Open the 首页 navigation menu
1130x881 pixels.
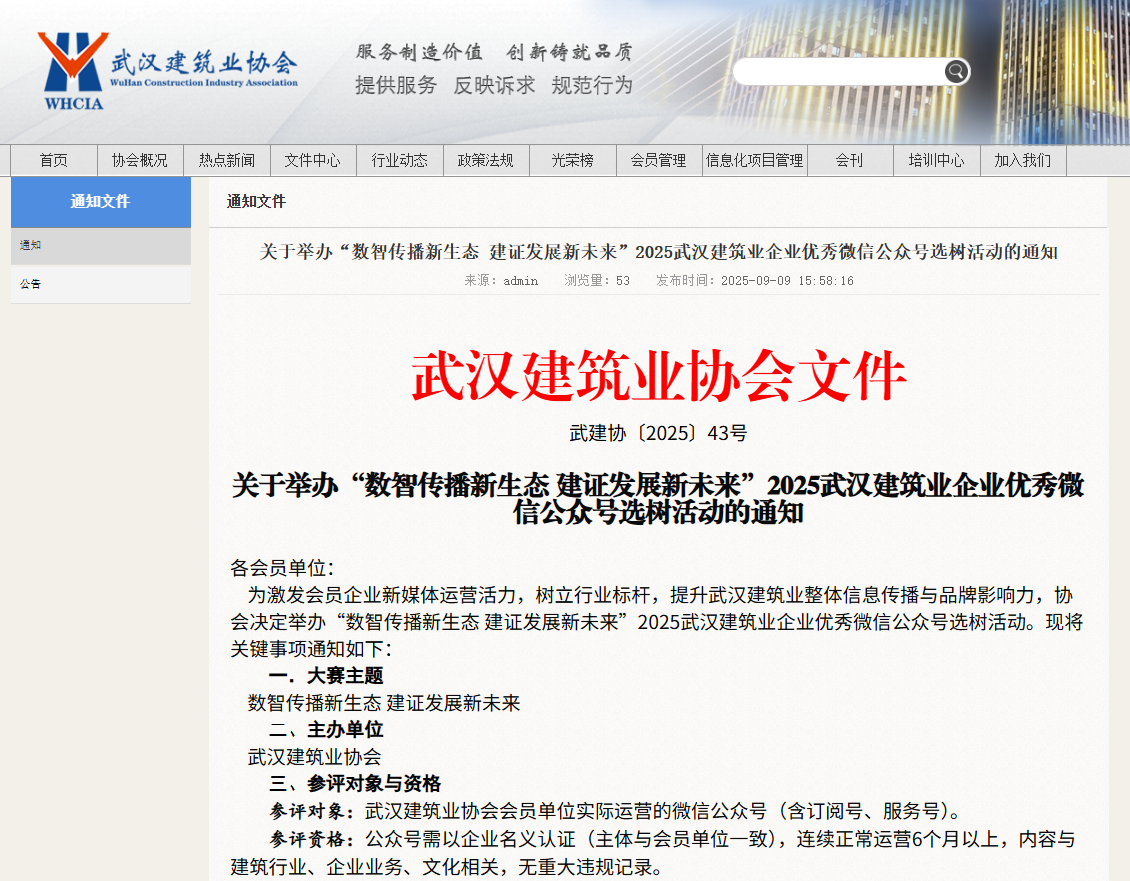coord(52,160)
